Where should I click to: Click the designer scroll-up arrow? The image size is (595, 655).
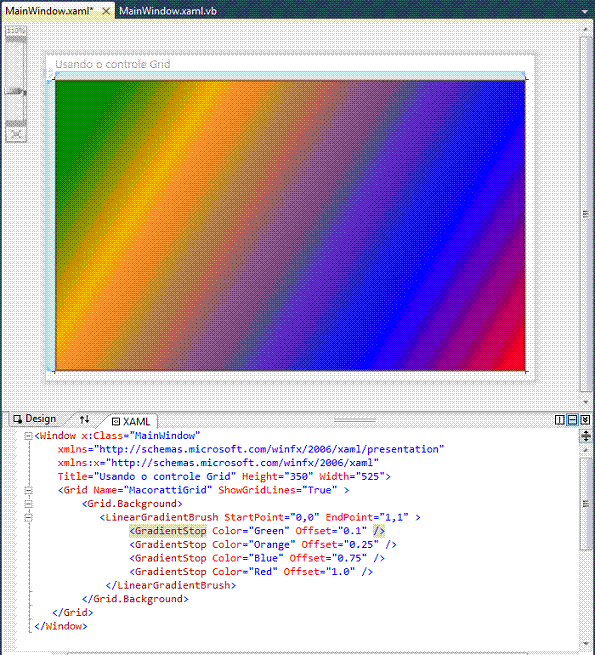pos(585,30)
